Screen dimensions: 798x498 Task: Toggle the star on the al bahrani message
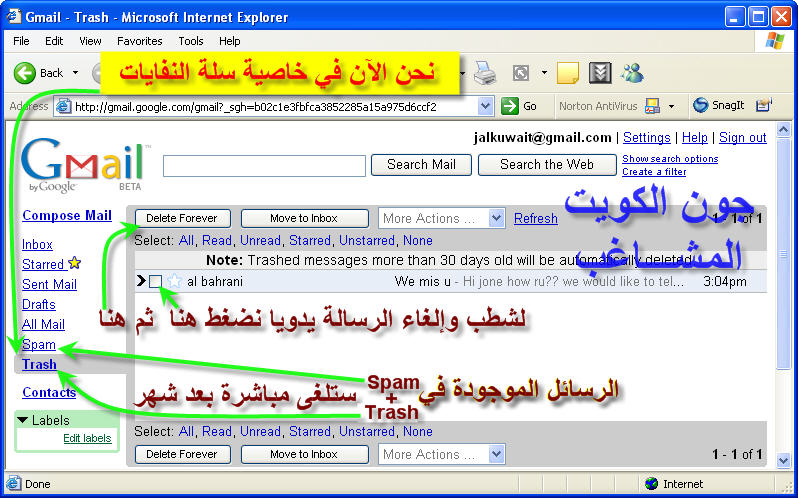(x=174, y=281)
